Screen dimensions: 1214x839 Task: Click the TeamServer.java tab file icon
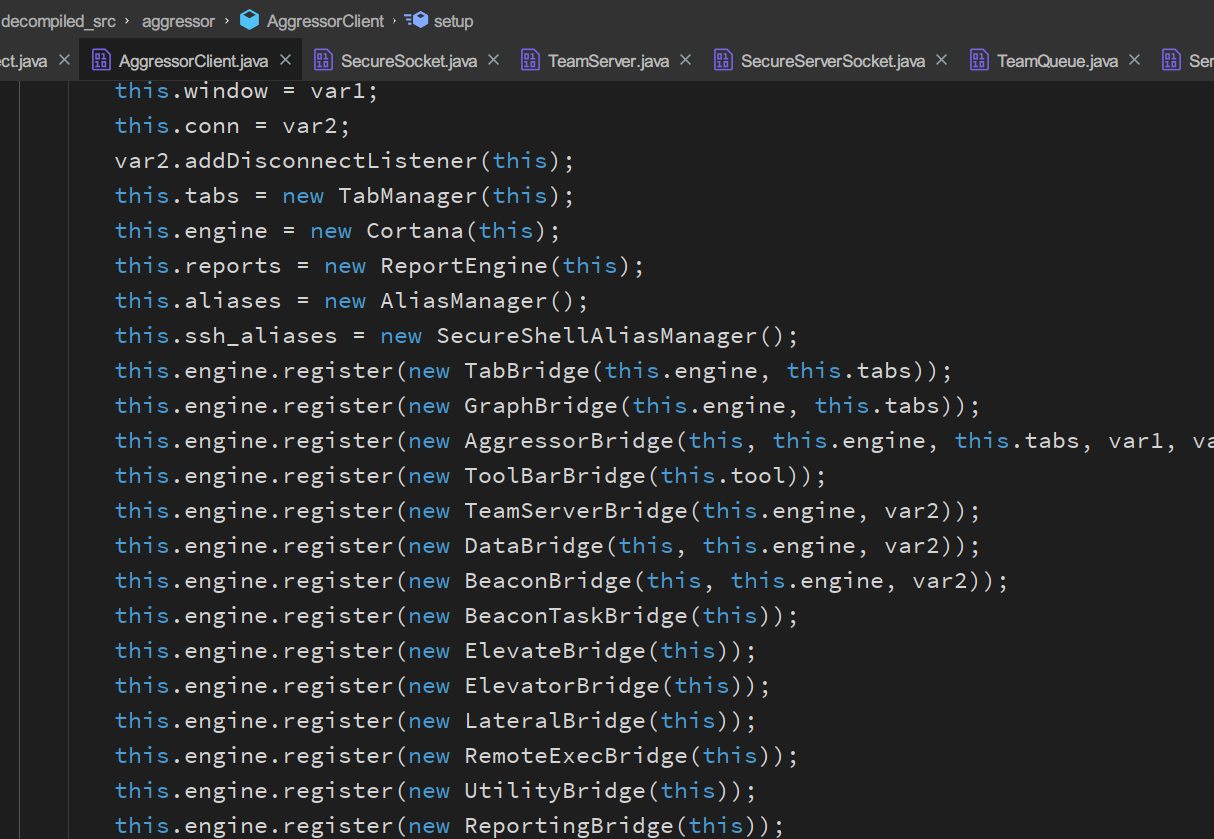pos(530,60)
